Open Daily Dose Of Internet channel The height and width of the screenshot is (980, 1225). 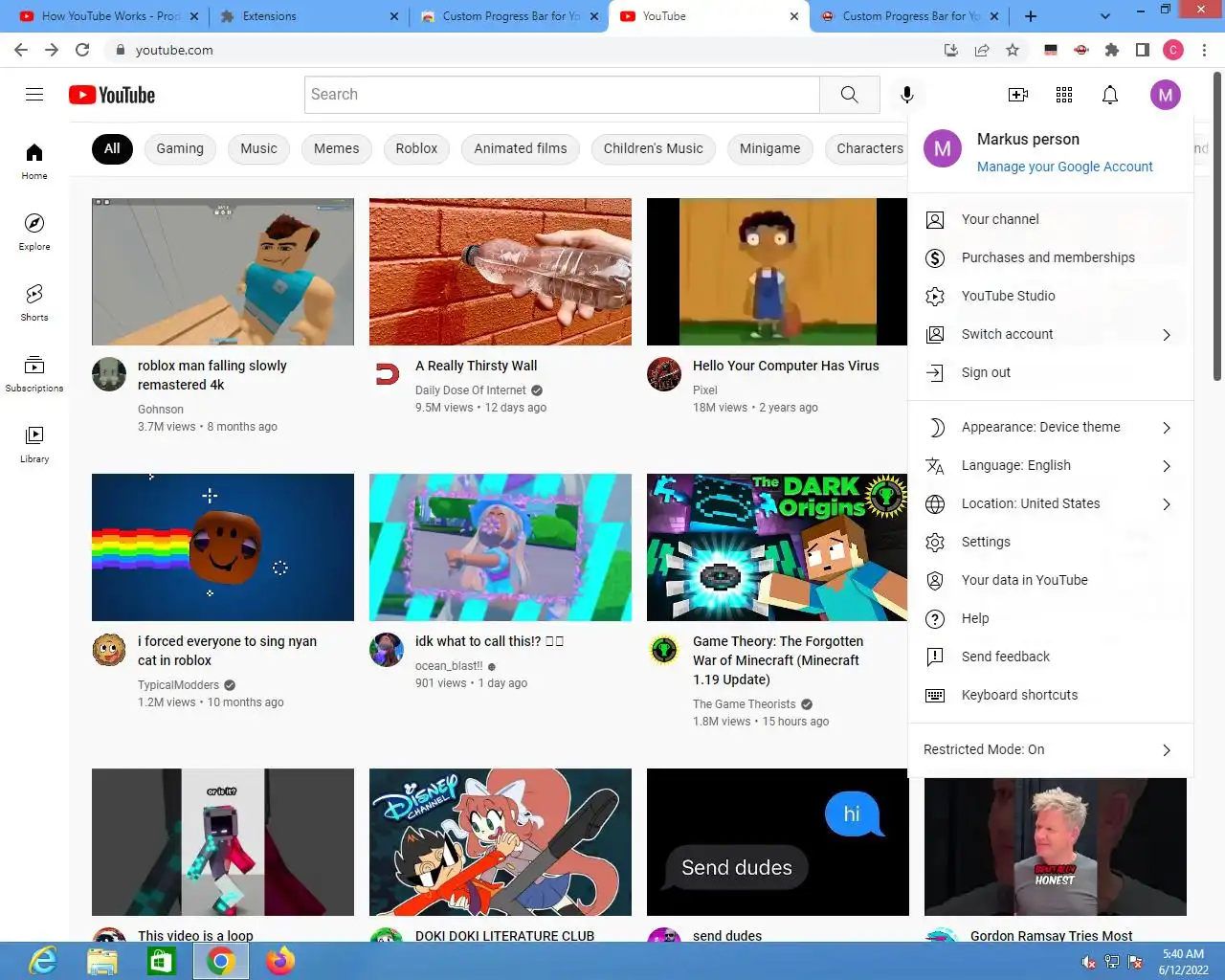point(471,390)
